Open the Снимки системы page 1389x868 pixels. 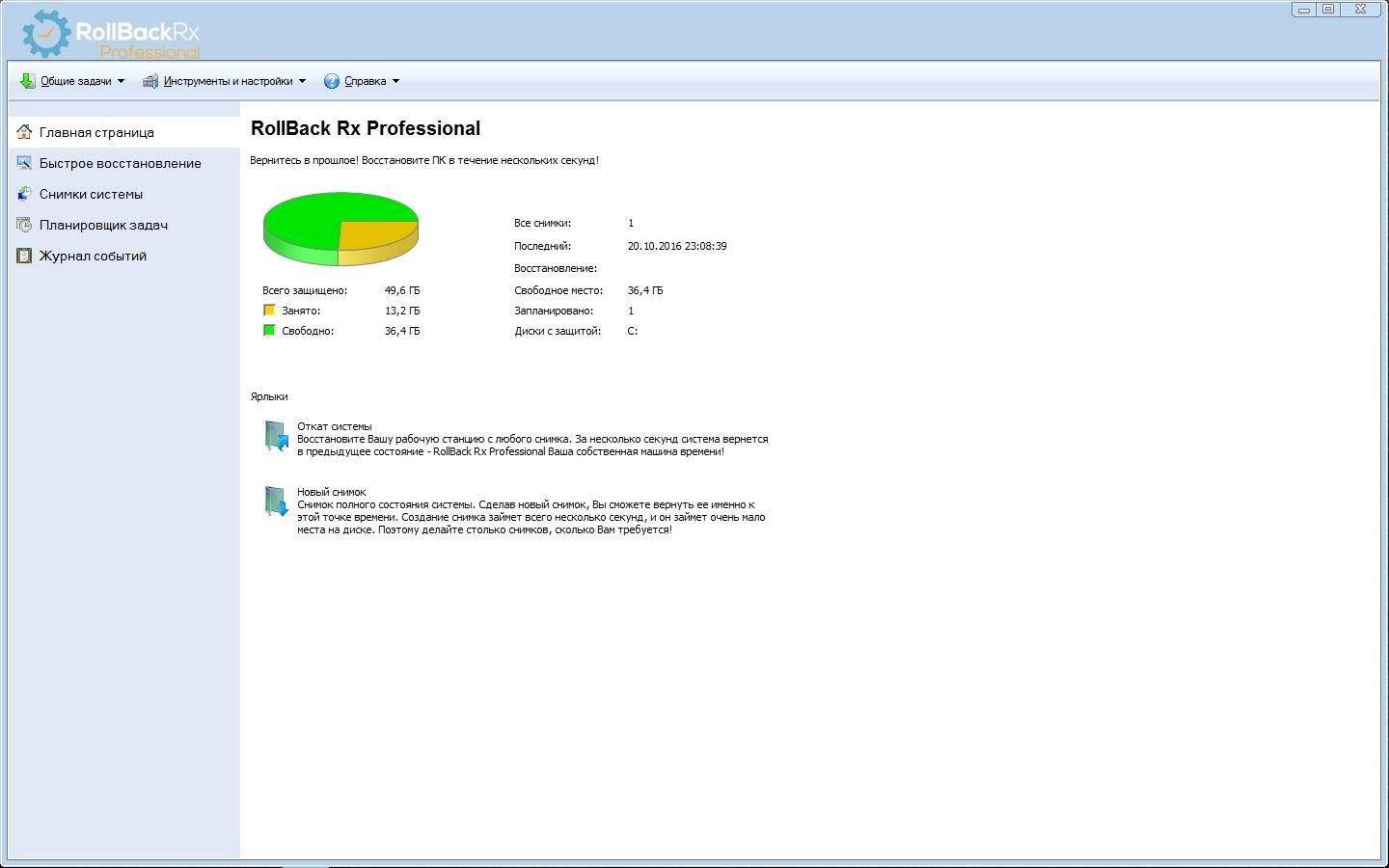point(124,194)
